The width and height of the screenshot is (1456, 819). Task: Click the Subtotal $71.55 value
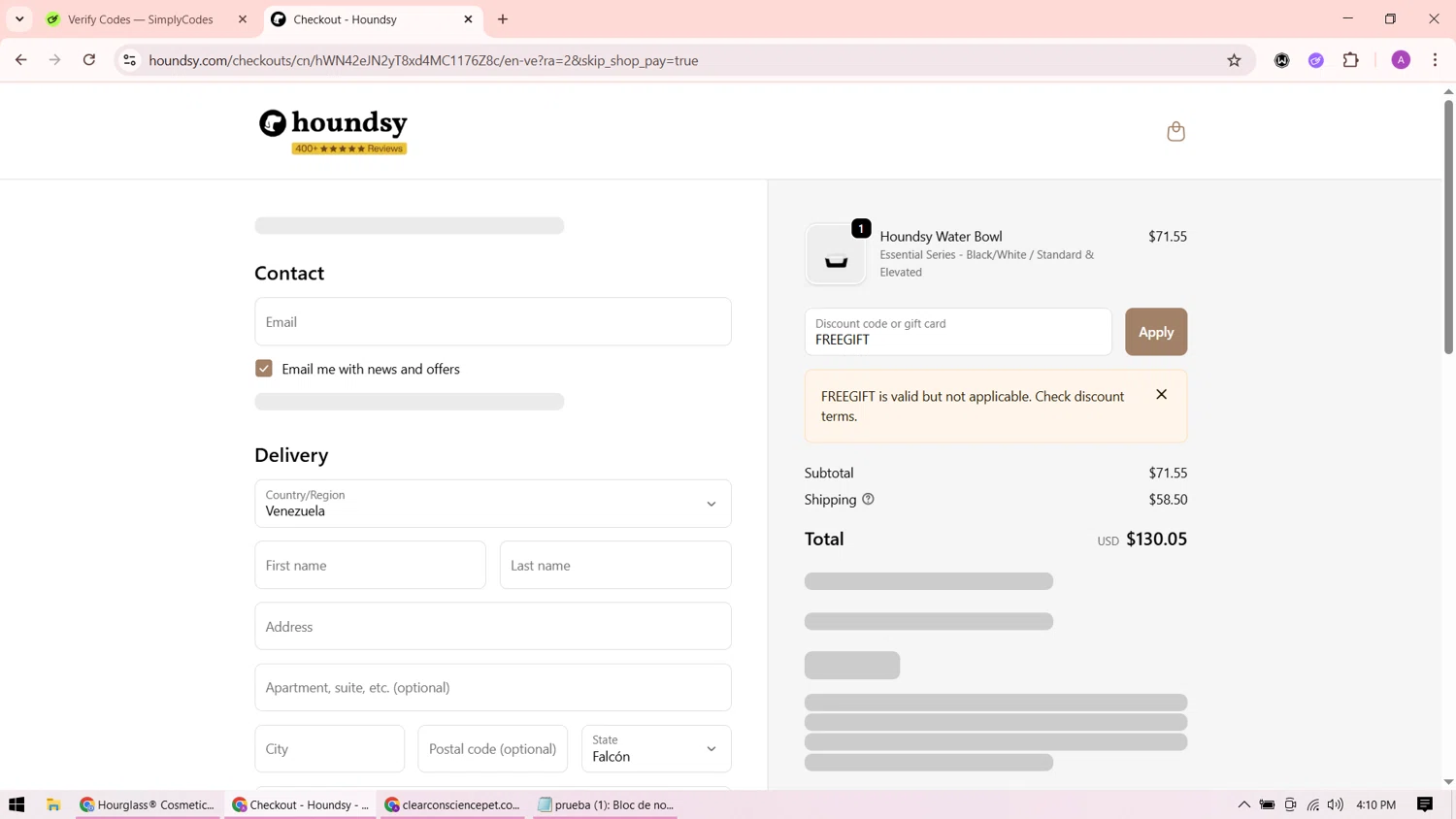point(1168,473)
